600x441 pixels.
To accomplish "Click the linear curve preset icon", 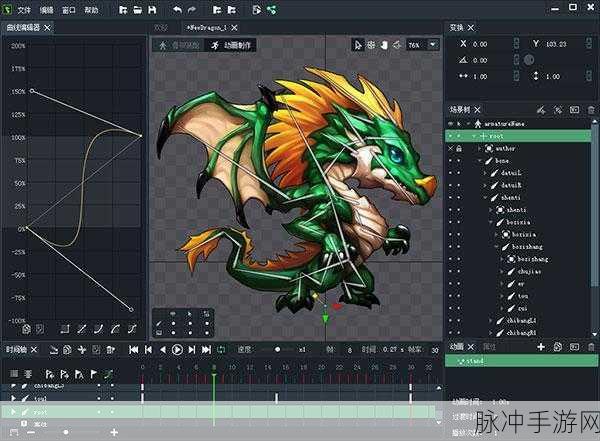I will (82, 328).
